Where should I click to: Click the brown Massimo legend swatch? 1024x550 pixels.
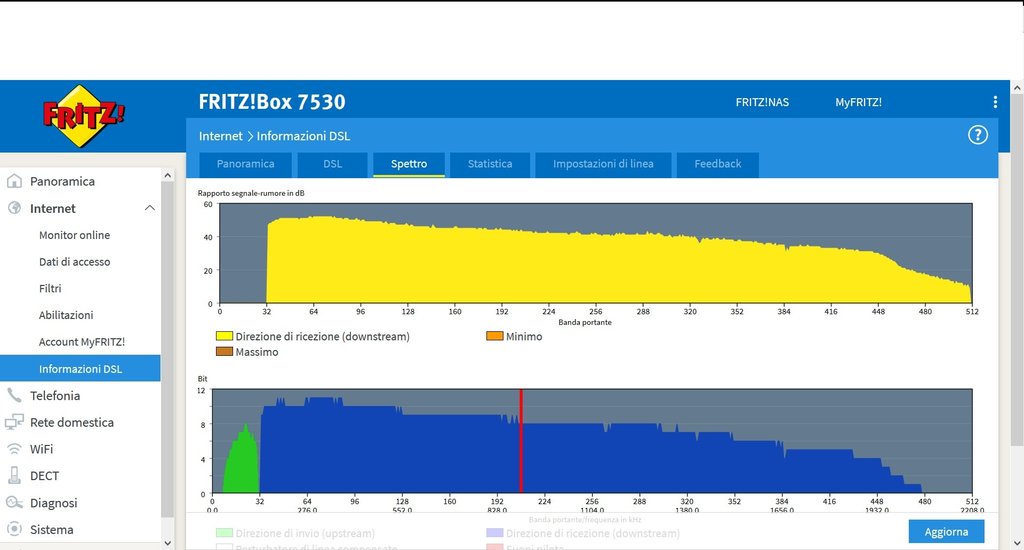click(x=224, y=351)
